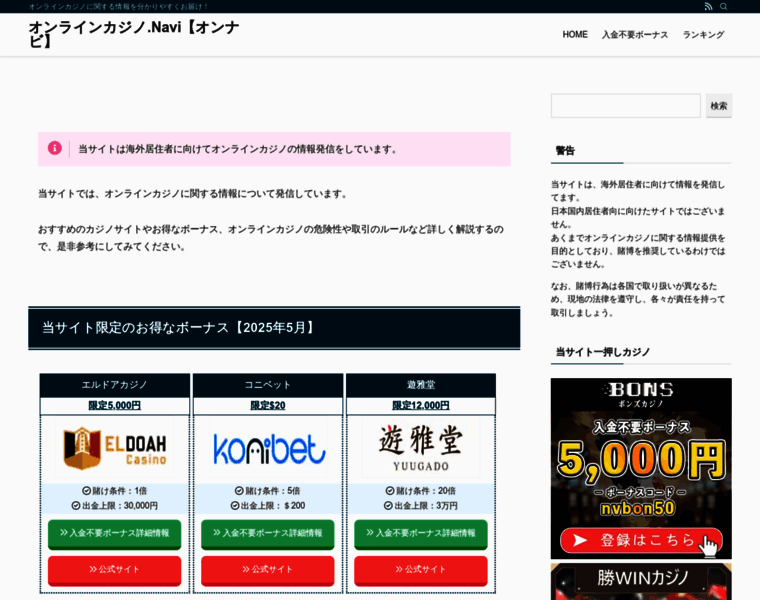The width and height of the screenshot is (760, 600).
Task: Click the ELDOAH Casino logo image
Action: point(114,448)
